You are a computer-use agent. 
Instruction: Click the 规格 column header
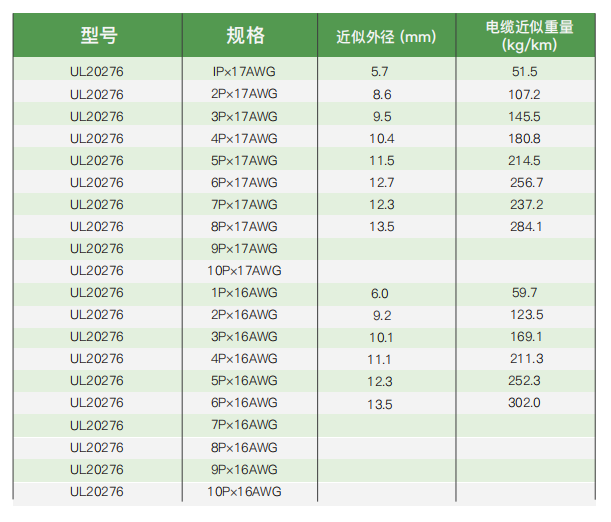pyautogui.click(x=245, y=36)
